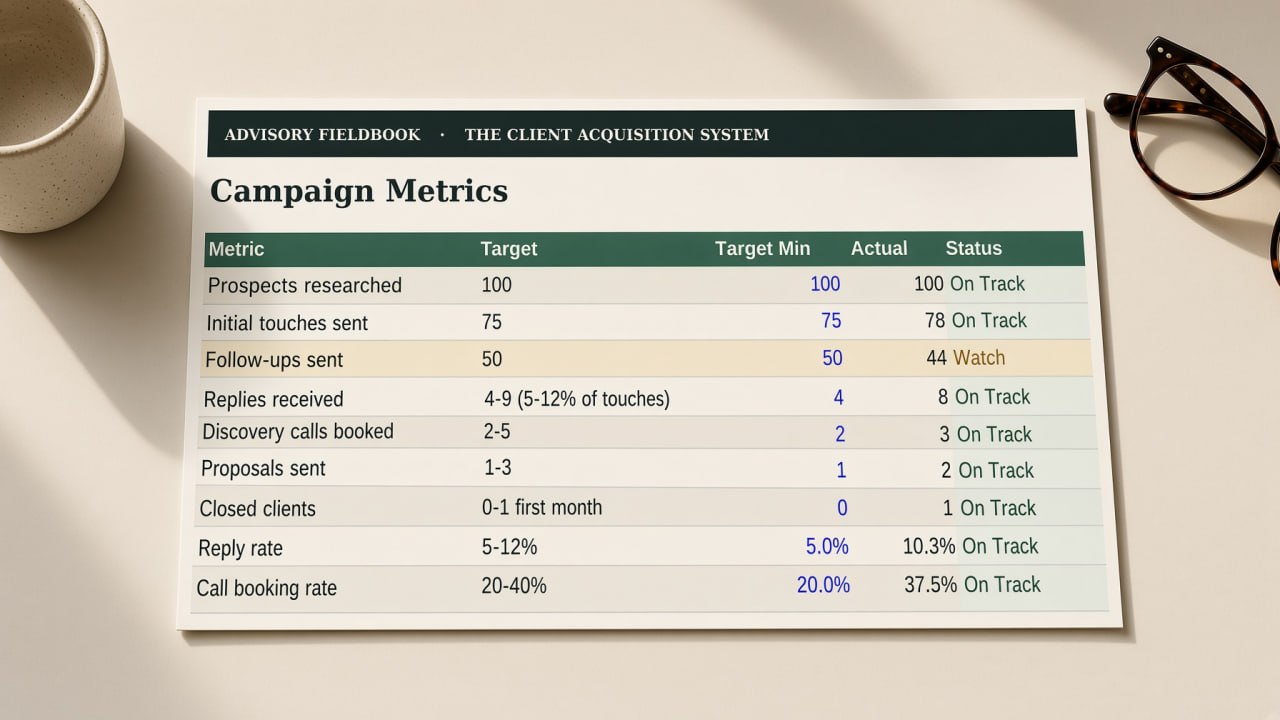
Task: Select the 'Reply rate' row label
Action: [241, 549]
